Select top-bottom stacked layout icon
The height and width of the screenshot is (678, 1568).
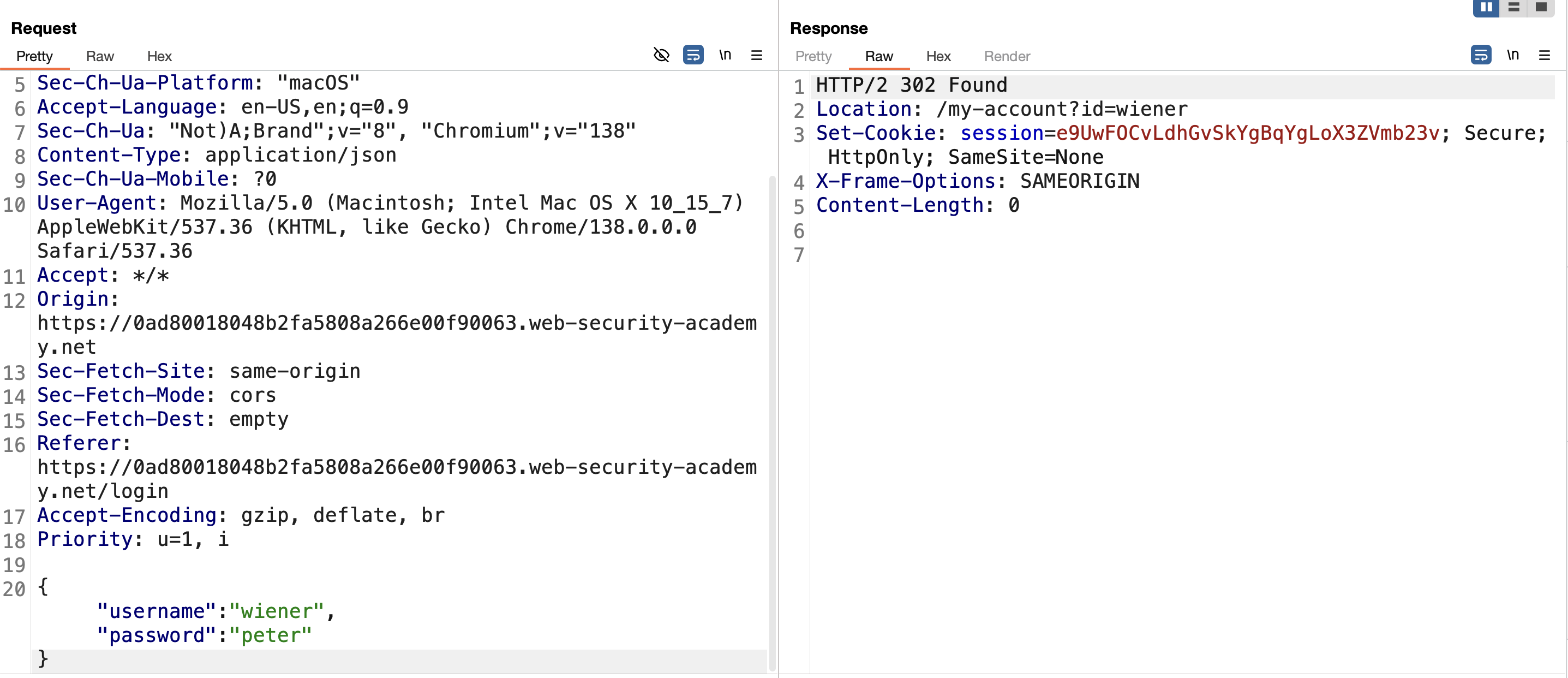pyautogui.click(x=1514, y=7)
